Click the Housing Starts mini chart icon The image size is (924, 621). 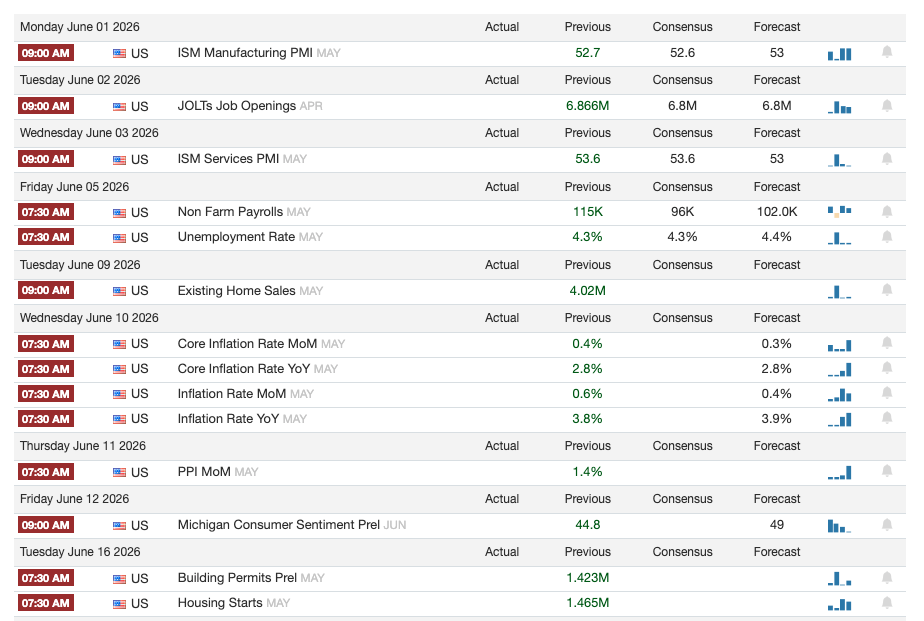tap(839, 604)
